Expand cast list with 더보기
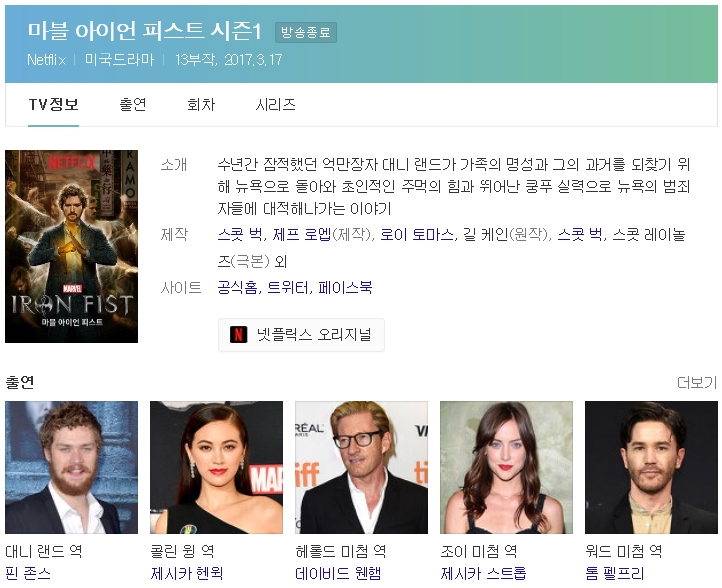This screenshot has width=722, height=588. click(696, 383)
